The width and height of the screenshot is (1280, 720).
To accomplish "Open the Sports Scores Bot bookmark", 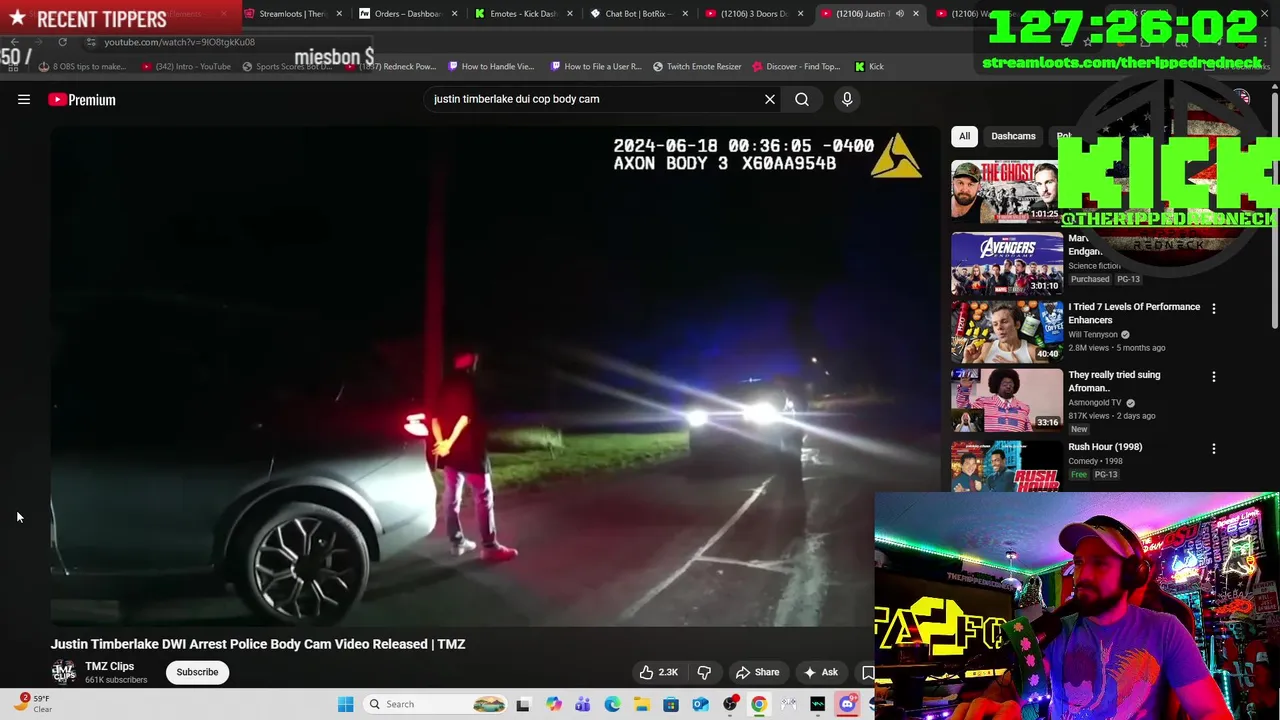I will click(x=287, y=67).
